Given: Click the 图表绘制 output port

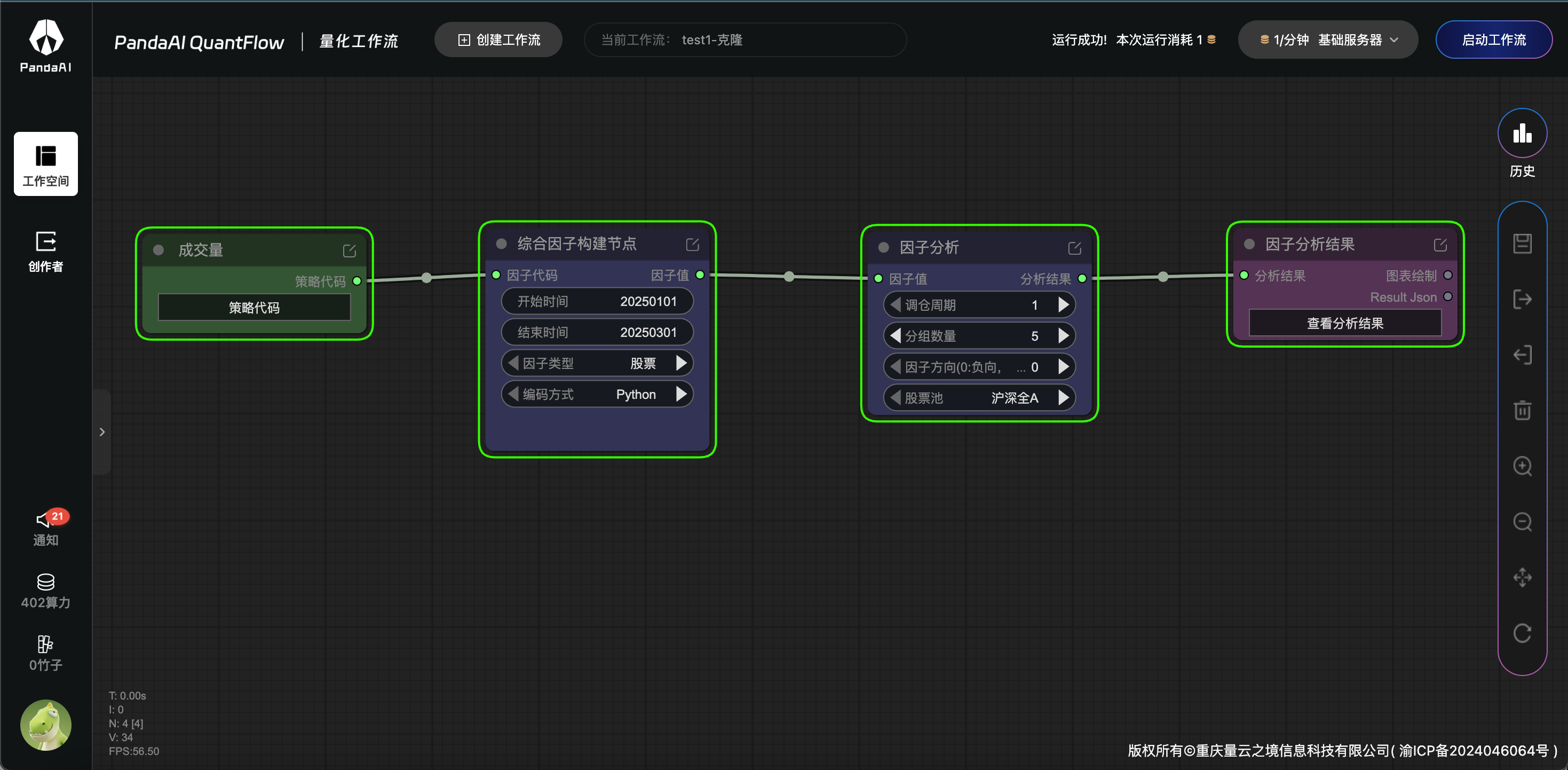Looking at the screenshot, I should point(1448,276).
